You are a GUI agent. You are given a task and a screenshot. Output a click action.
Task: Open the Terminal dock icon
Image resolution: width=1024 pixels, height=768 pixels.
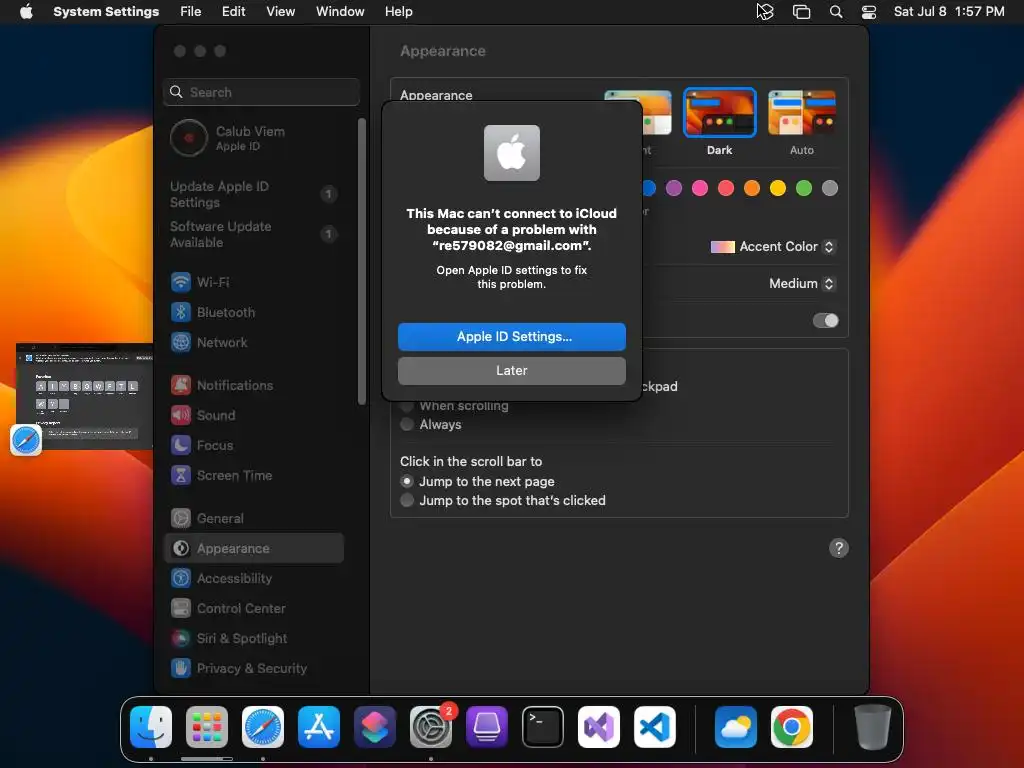point(543,726)
